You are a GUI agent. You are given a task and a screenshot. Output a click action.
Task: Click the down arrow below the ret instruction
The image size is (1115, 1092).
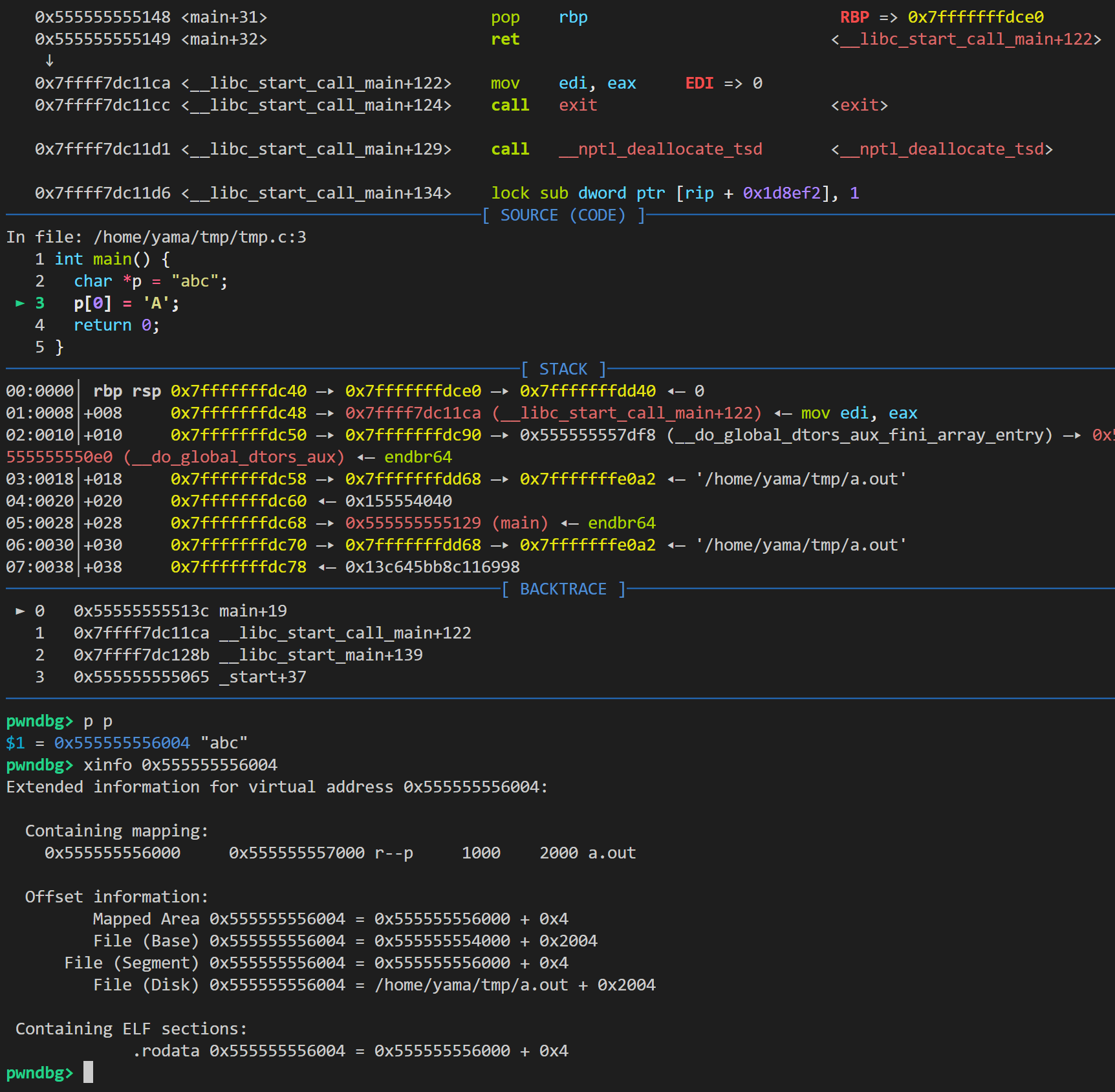(x=49, y=61)
